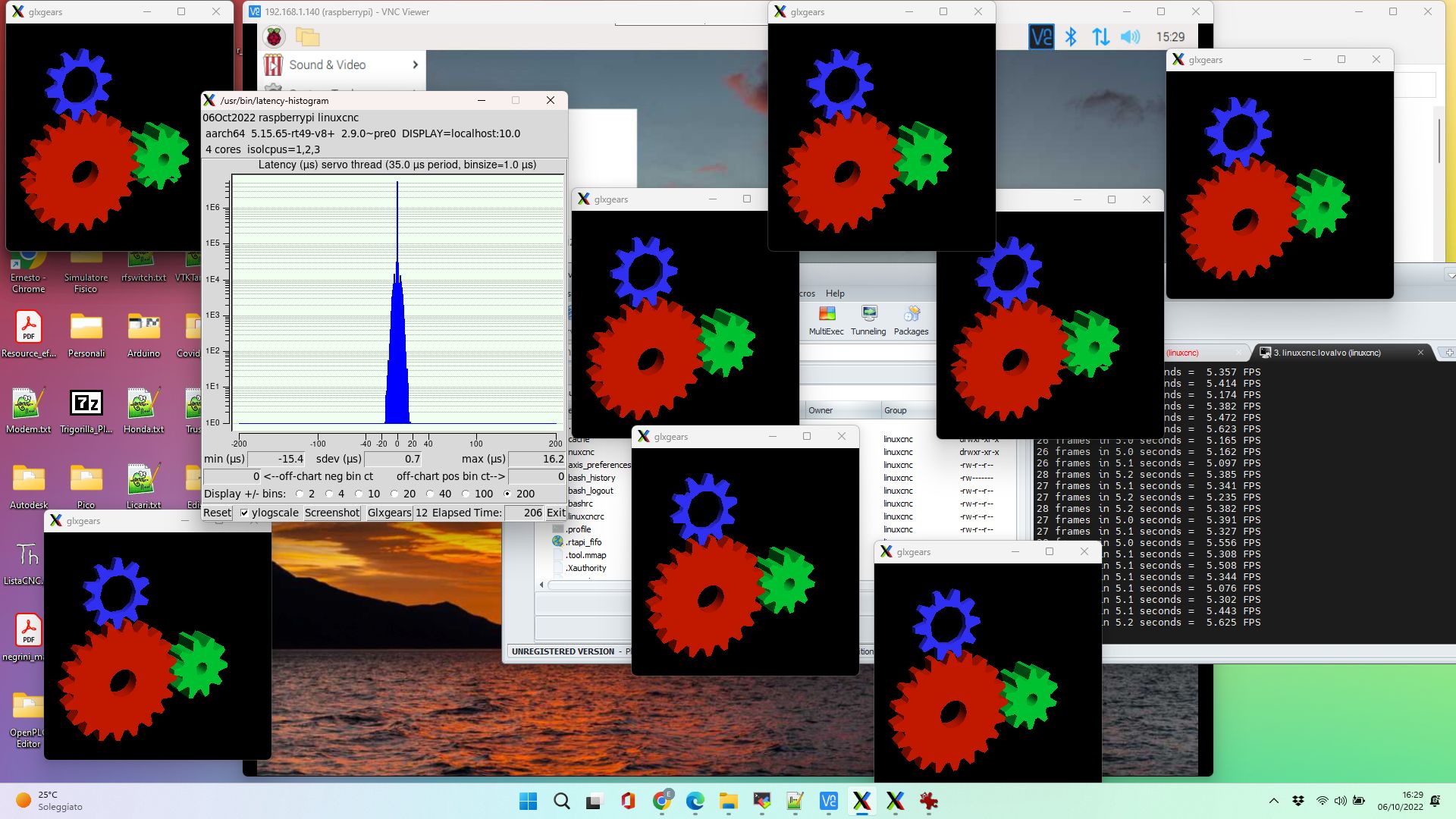The height and width of the screenshot is (819, 1456).
Task: Open the weather widget 25°C Soleggiato
Action: (x=49, y=801)
